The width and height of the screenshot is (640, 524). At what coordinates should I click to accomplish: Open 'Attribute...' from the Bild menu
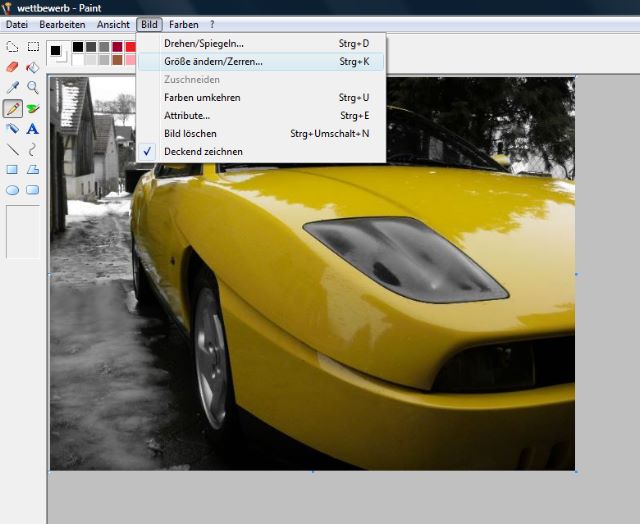(187, 115)
